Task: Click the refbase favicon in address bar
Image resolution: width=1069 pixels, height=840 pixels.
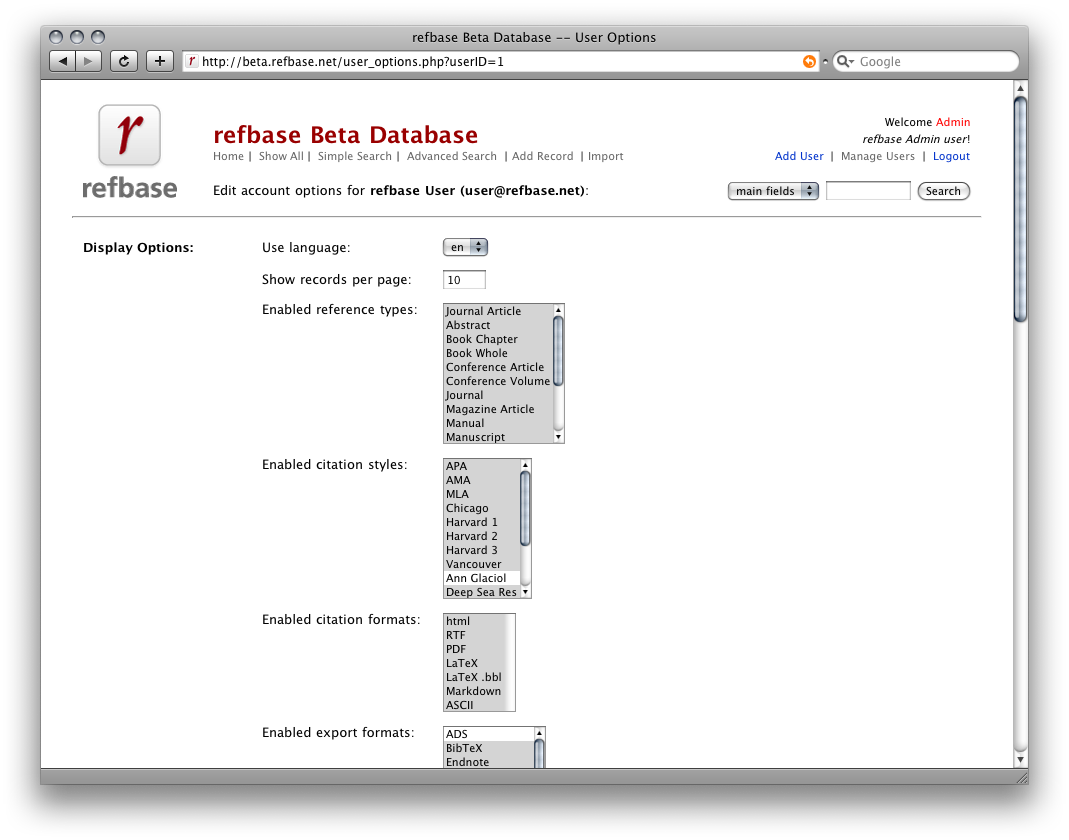Action: (192, 61)
